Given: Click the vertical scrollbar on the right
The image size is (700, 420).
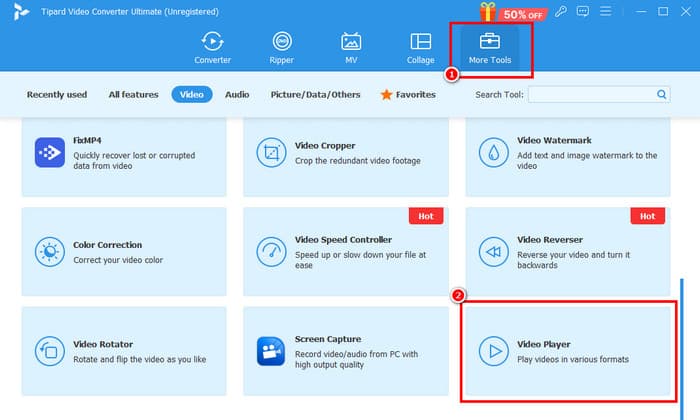Looking at the screenshot, I should 683,340.
